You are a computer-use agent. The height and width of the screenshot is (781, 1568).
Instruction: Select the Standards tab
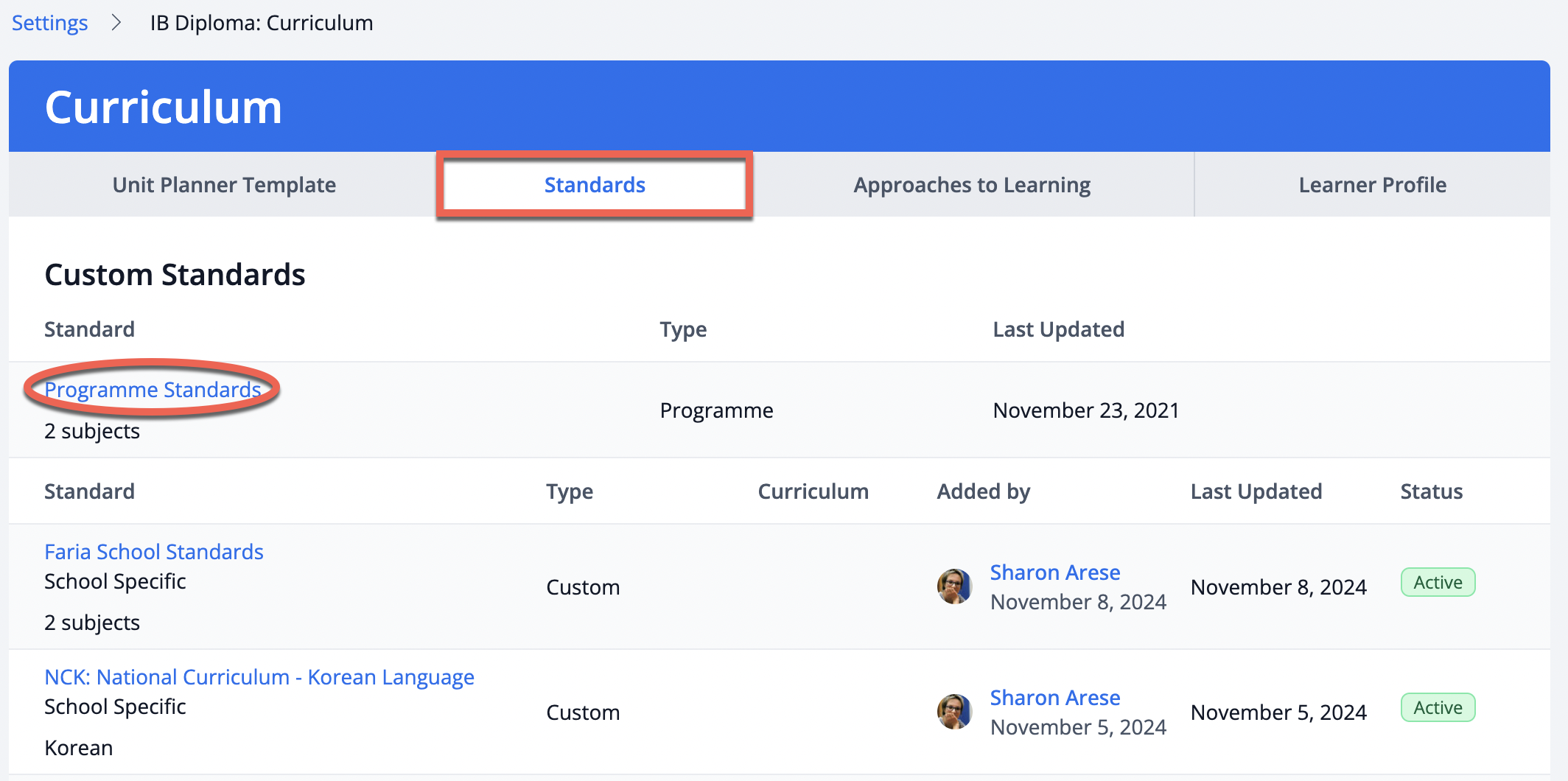(x=595, y=185)
